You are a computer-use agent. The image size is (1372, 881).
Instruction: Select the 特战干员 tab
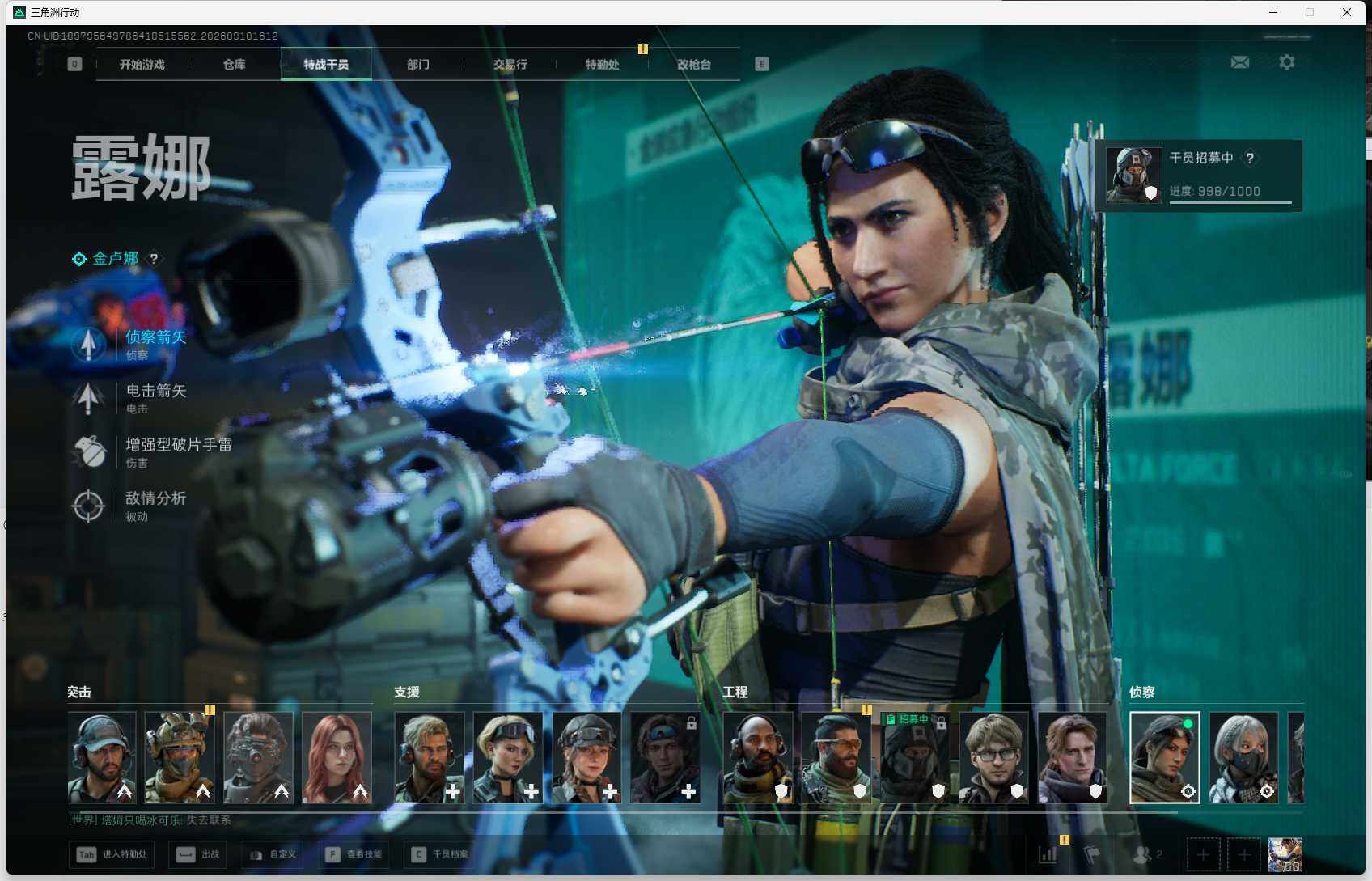click(x=326, y=65)
